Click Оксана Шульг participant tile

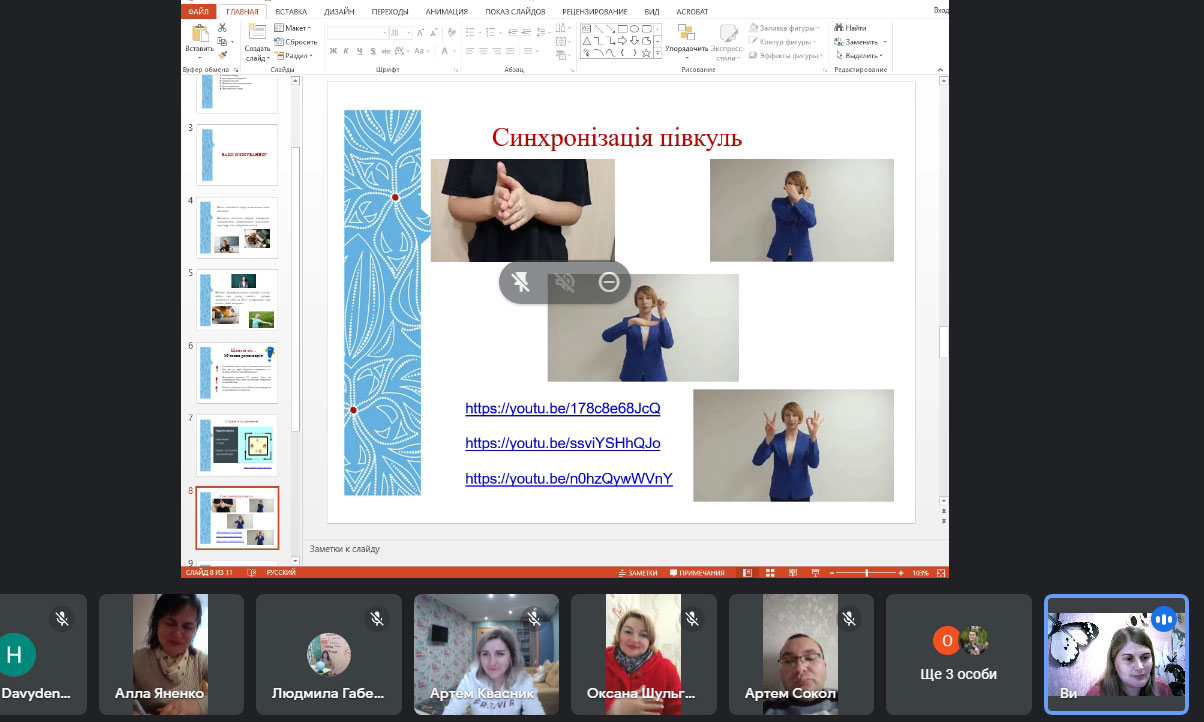click(x=644, y=654)
